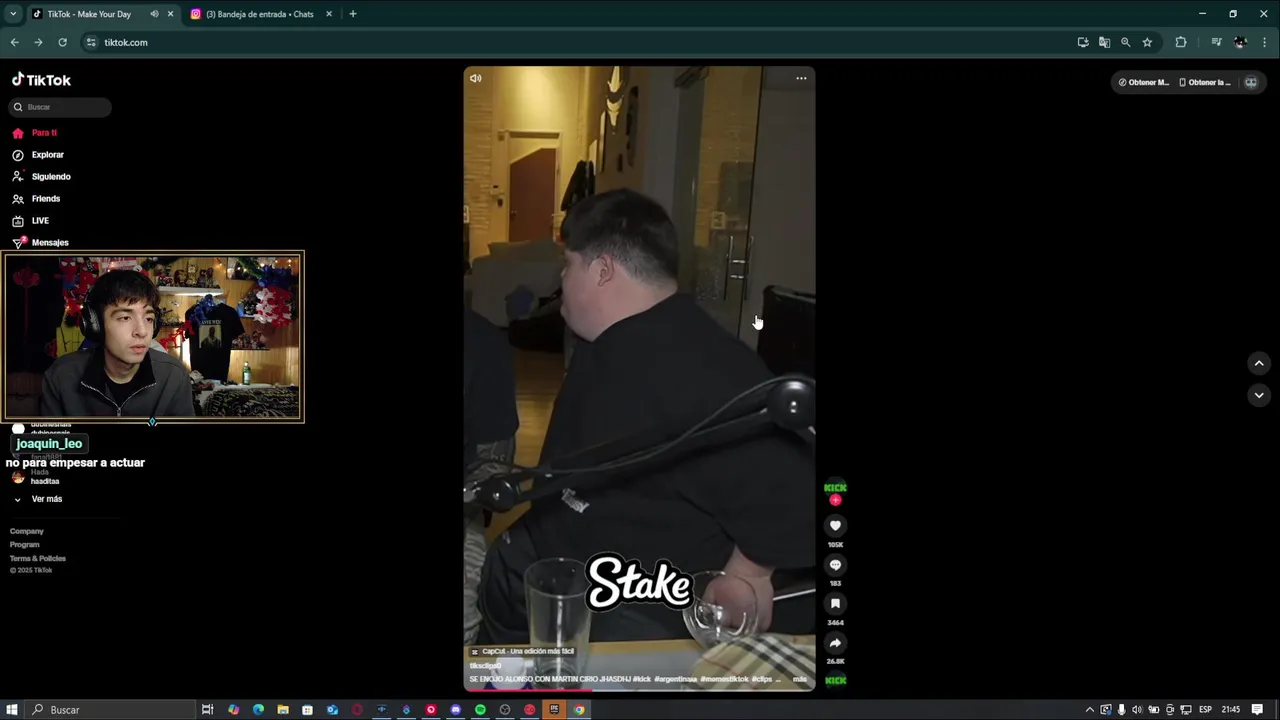Expand the Ver más followed accounts list
The height and width of the screenshot is (720, 1280).
pos(38,499)
